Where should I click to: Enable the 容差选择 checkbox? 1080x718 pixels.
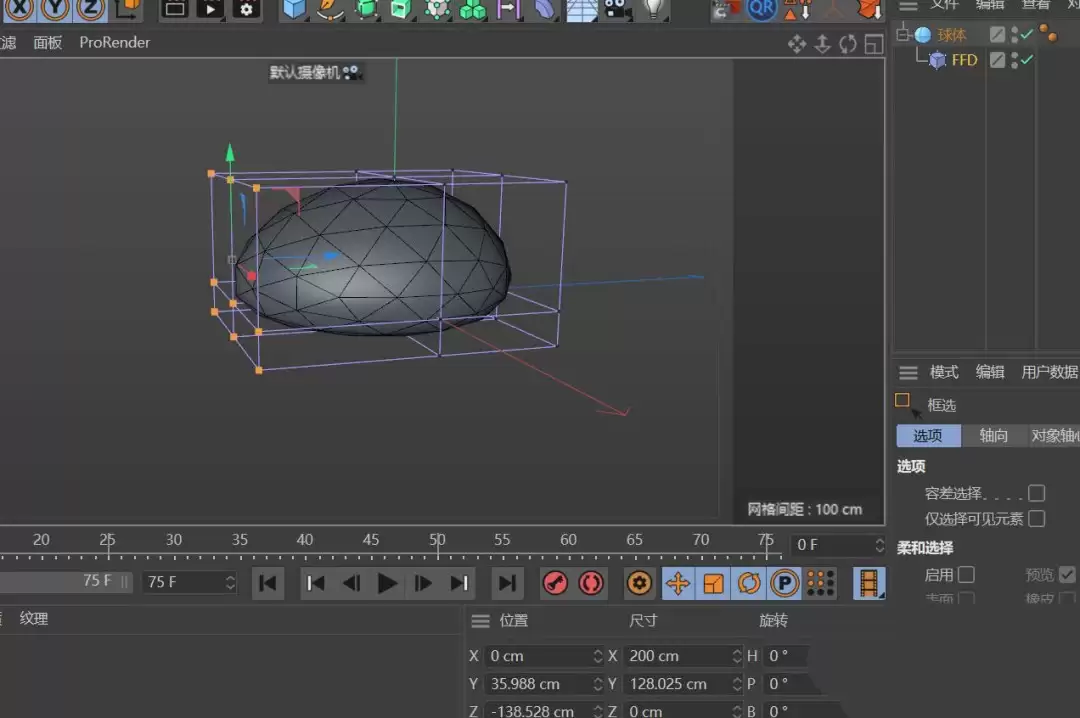point(1037,492)
